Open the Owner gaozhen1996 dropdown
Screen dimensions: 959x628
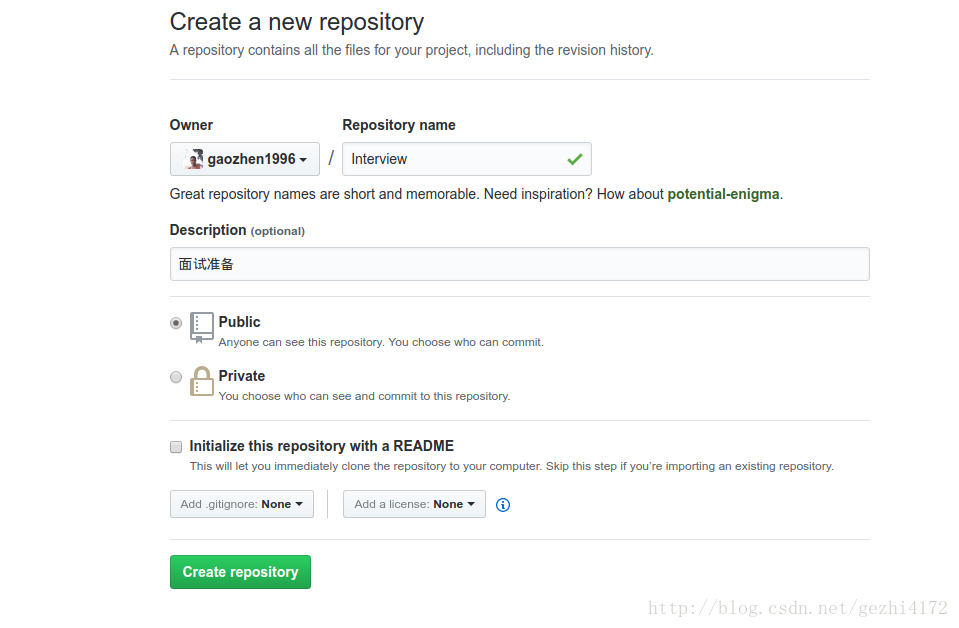coord(245,159)
